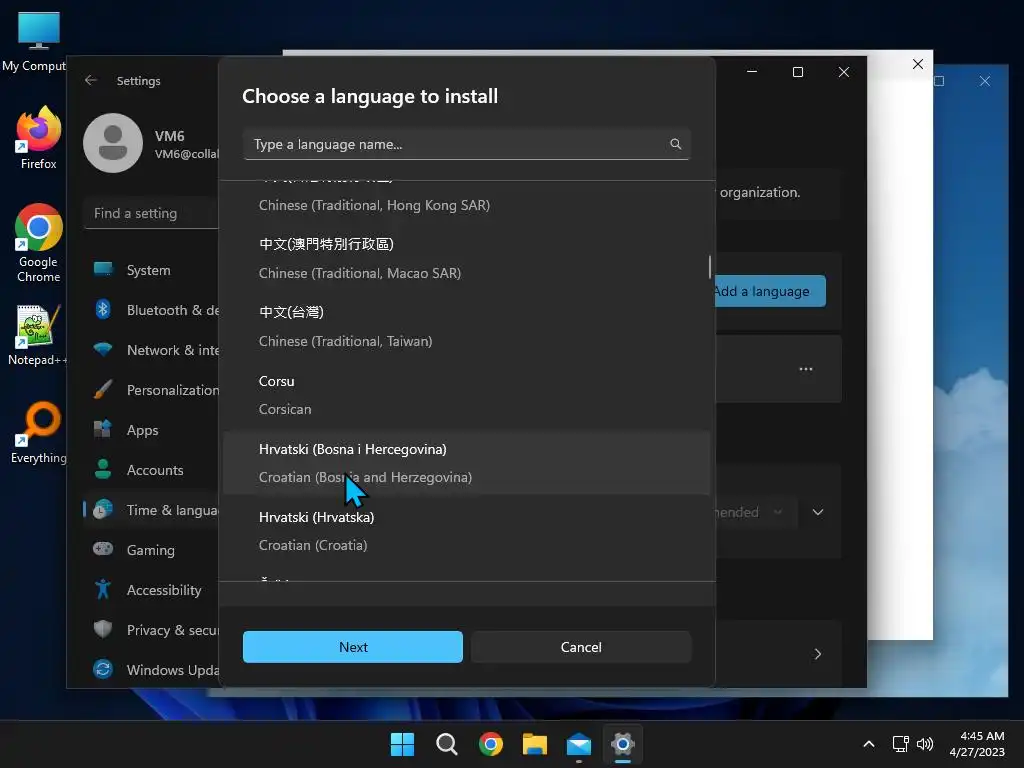
Task: Maximize the Settings window
Action: pyautogui.click(x=797, y=72)
